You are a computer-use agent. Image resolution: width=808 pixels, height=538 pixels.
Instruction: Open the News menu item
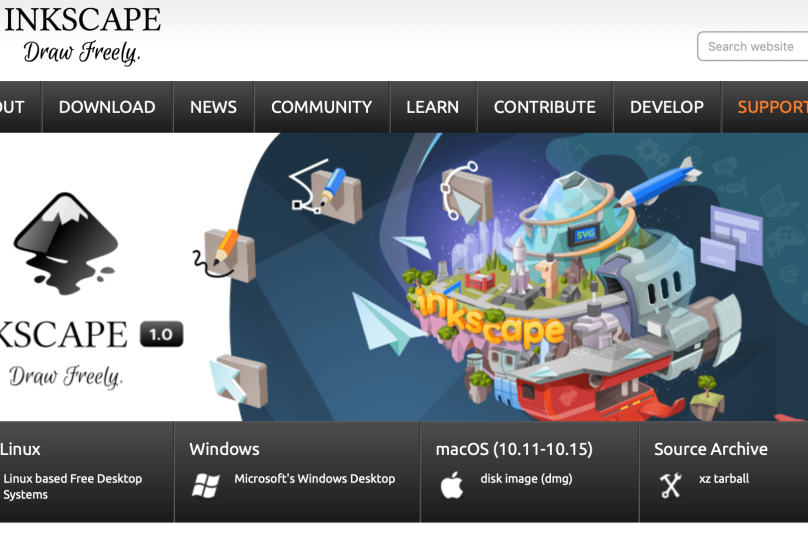[x=213, y=107]
